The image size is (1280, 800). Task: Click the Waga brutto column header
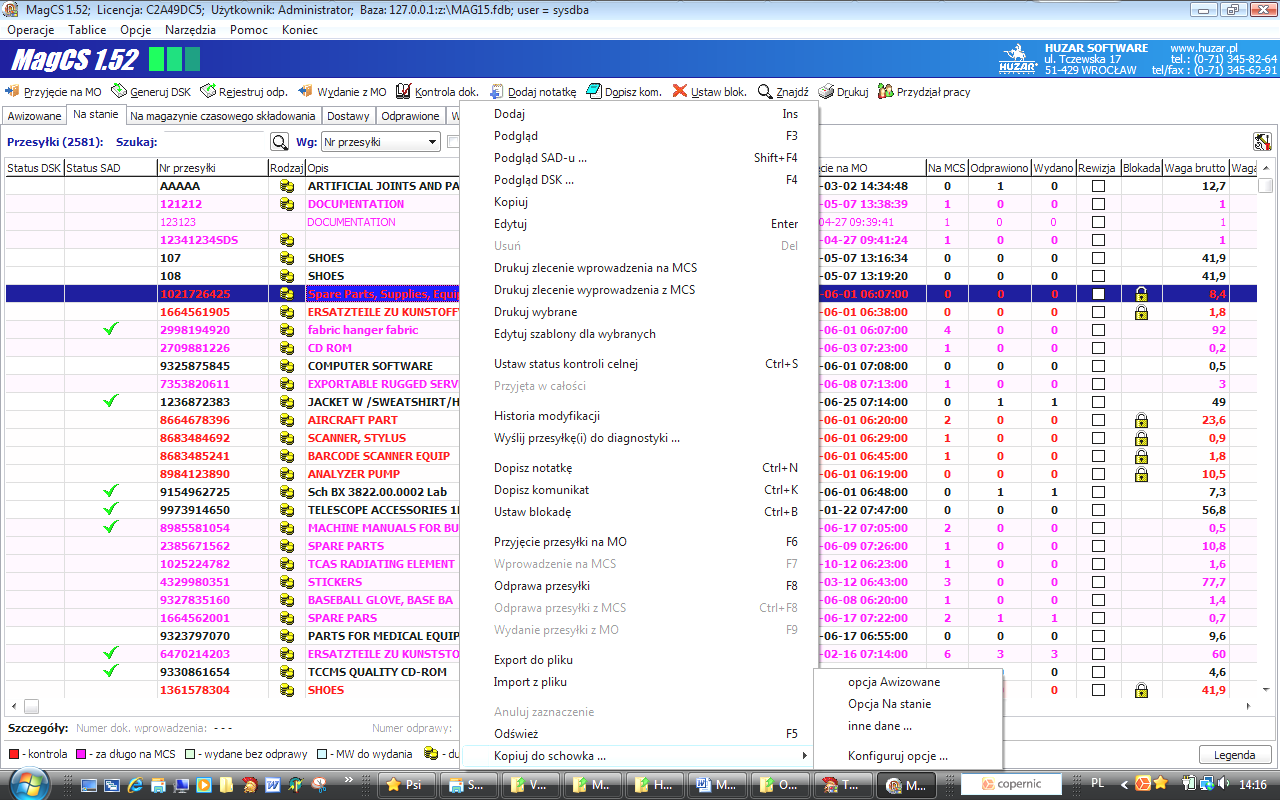pyautogui.click(x=1195, y=168)
